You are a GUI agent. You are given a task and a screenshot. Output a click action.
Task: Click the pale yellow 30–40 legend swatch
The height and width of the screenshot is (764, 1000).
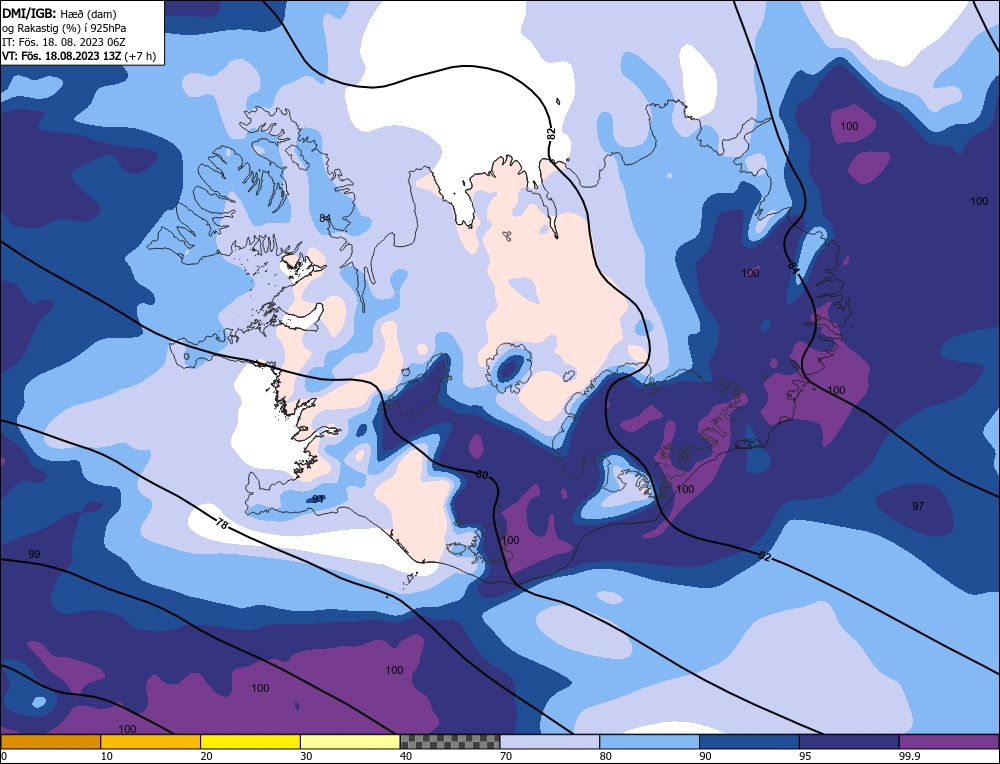click(350, 741)
